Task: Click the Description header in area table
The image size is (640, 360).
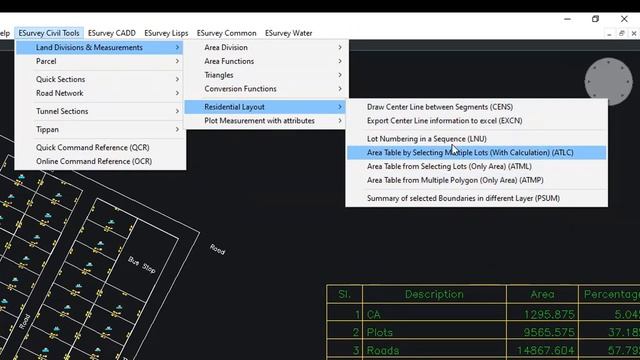Action: click(434, 294)
